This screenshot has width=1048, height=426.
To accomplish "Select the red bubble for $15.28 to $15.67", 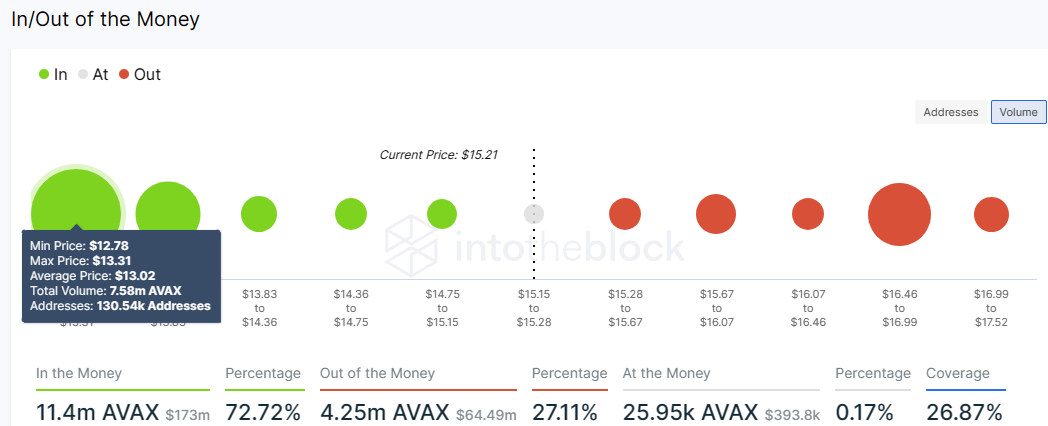I will pos(625,215).
